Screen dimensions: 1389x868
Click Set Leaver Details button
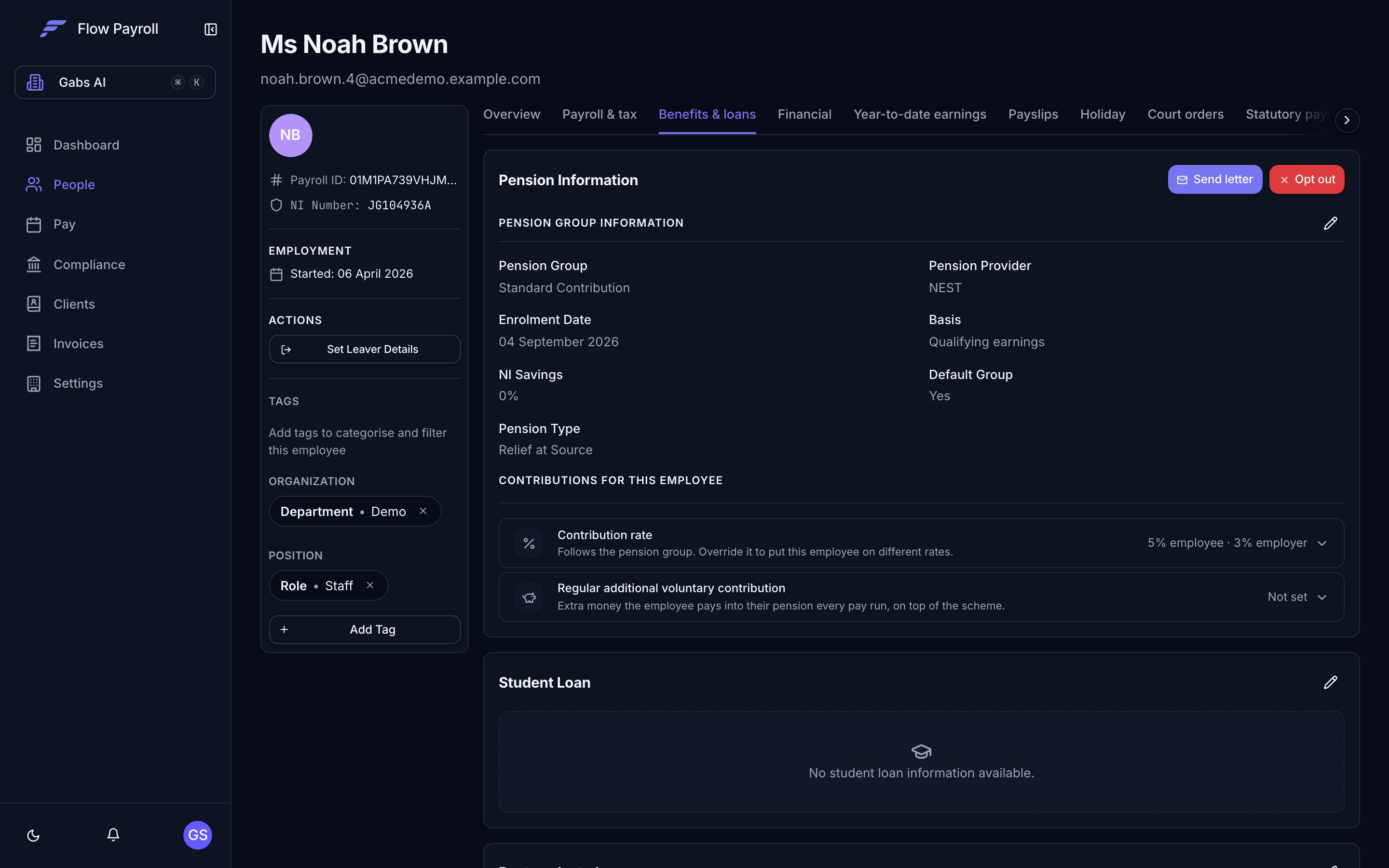click(x=365, y=349)
